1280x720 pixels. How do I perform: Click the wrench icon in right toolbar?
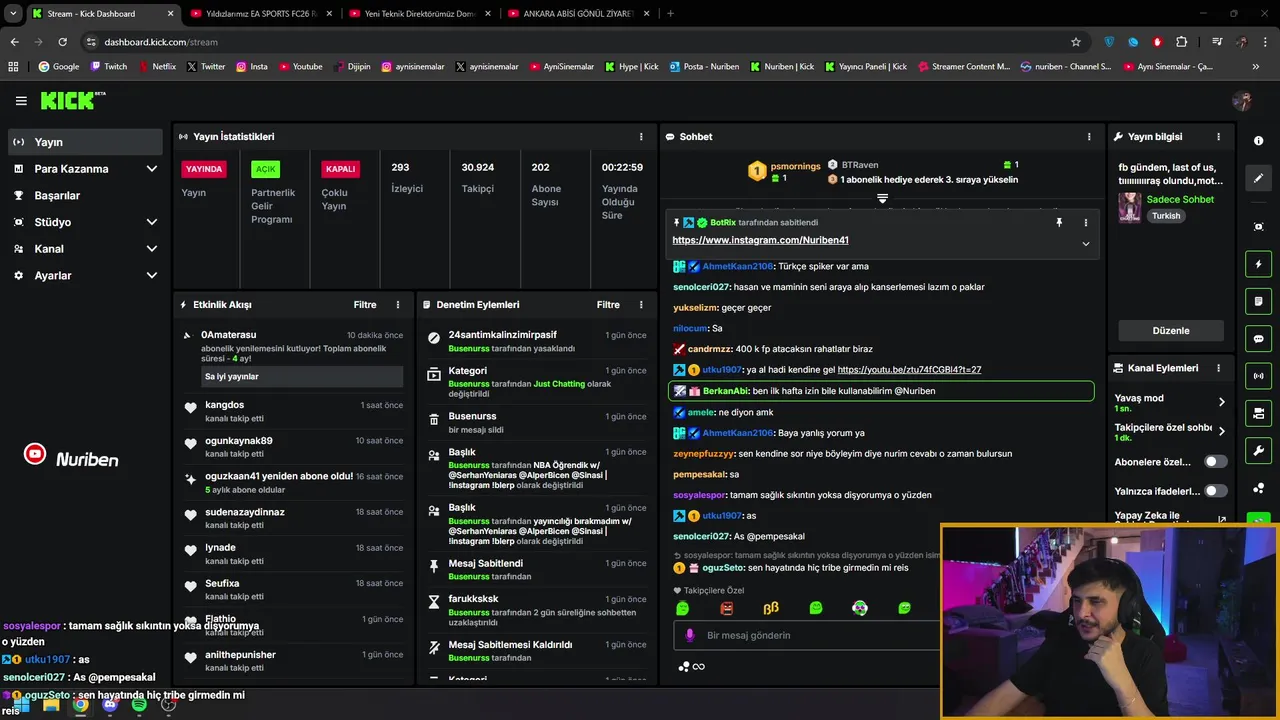pyautogui.click(x=1258, y=451)
